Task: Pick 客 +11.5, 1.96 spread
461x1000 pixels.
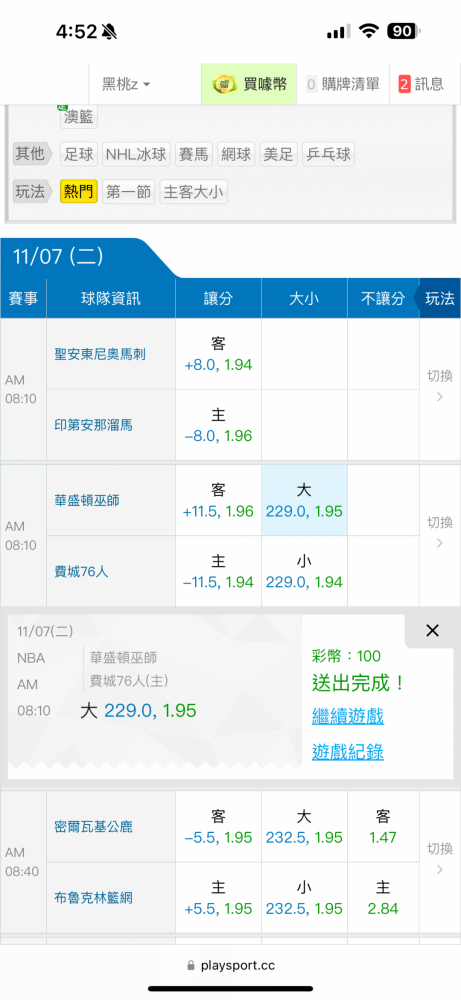Action: click(218, 501)
